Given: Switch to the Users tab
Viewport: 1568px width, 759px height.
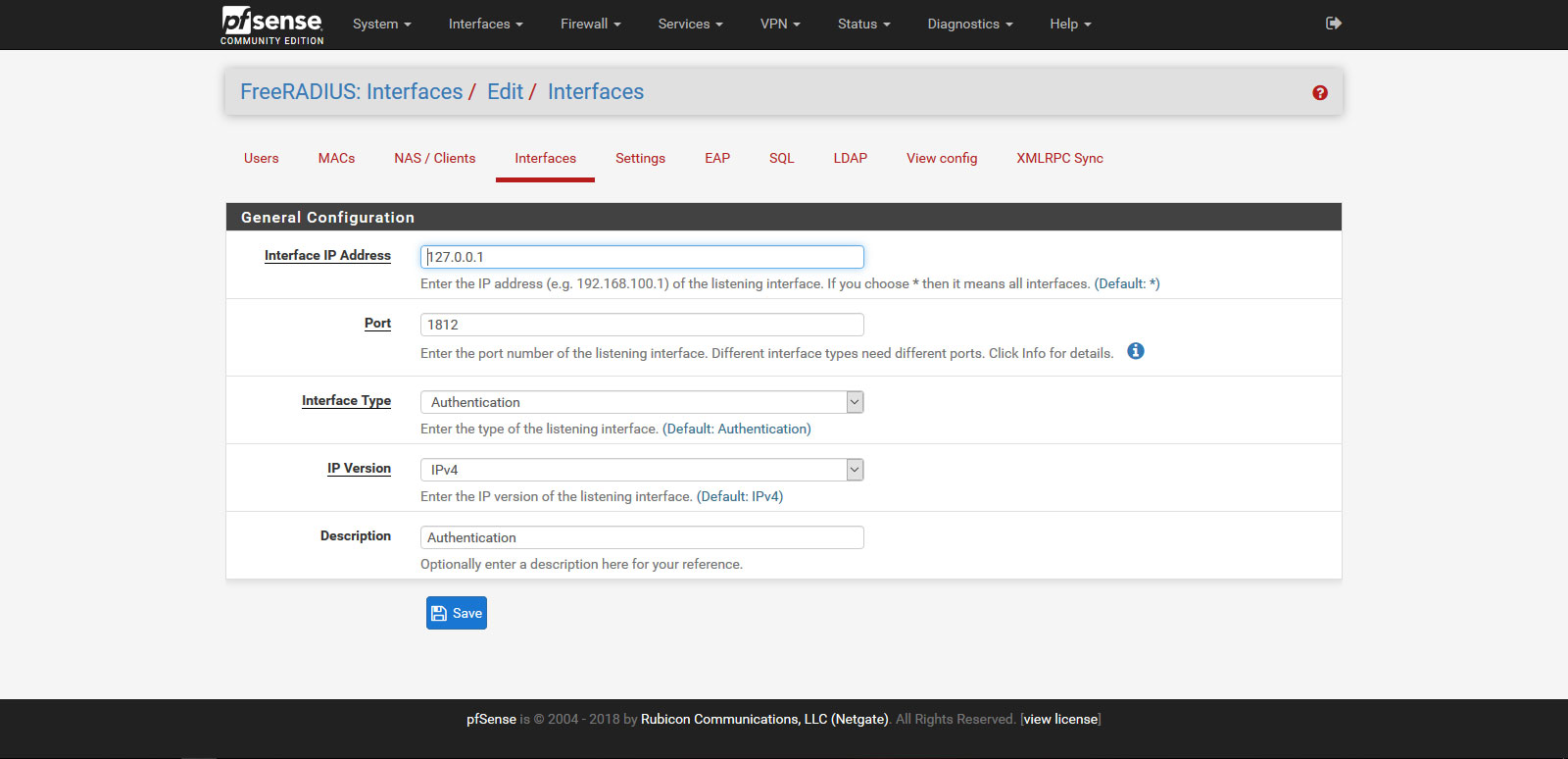Looking at the screenshot, I should tap(262, 158).
